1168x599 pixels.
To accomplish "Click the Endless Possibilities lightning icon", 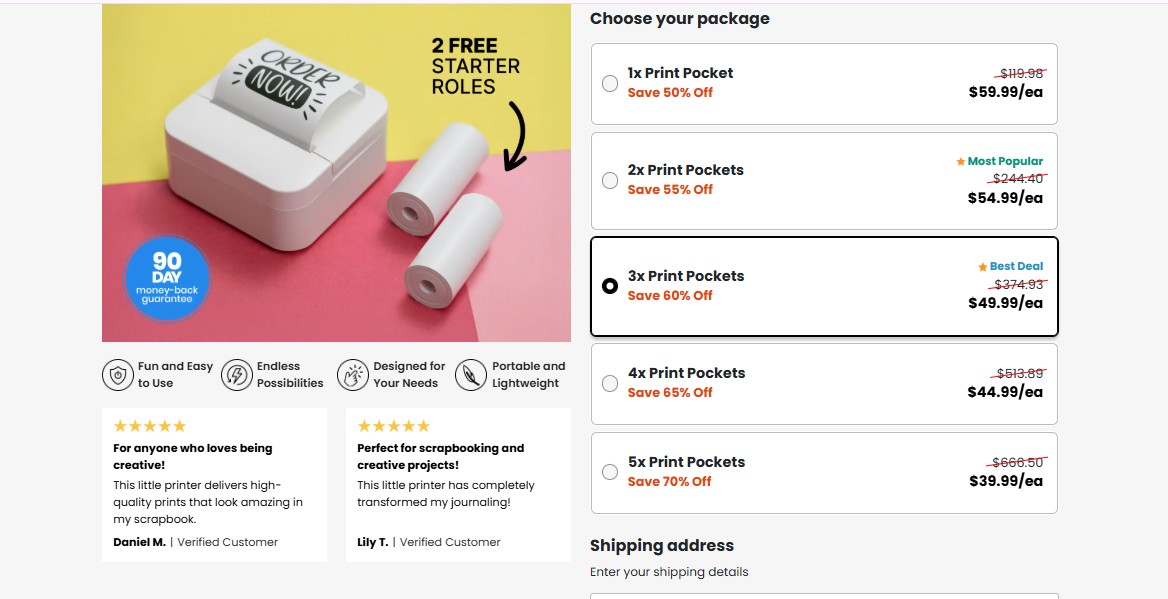I will click(x=237, y=375).
